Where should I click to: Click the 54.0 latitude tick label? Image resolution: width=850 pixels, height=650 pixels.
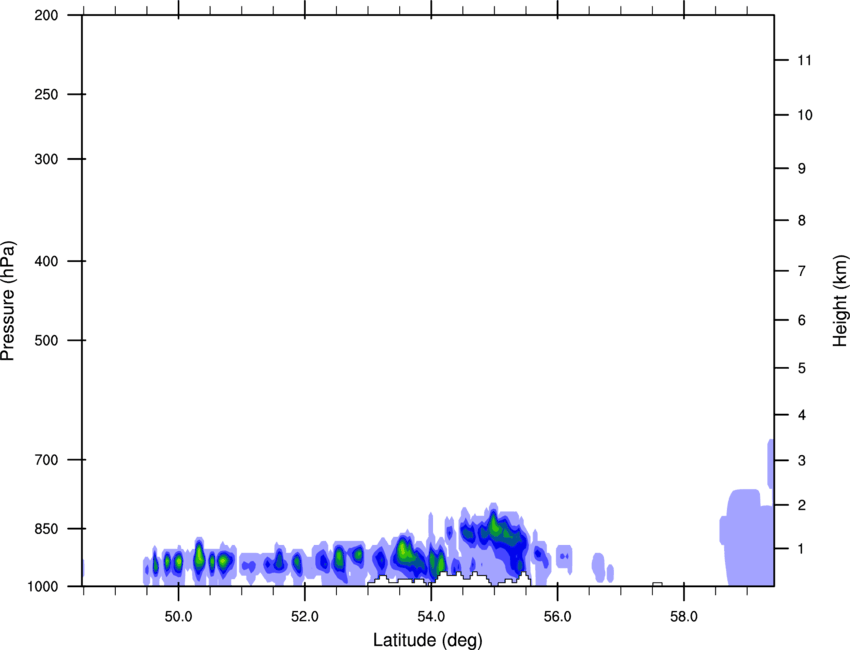tap(431, 617)
